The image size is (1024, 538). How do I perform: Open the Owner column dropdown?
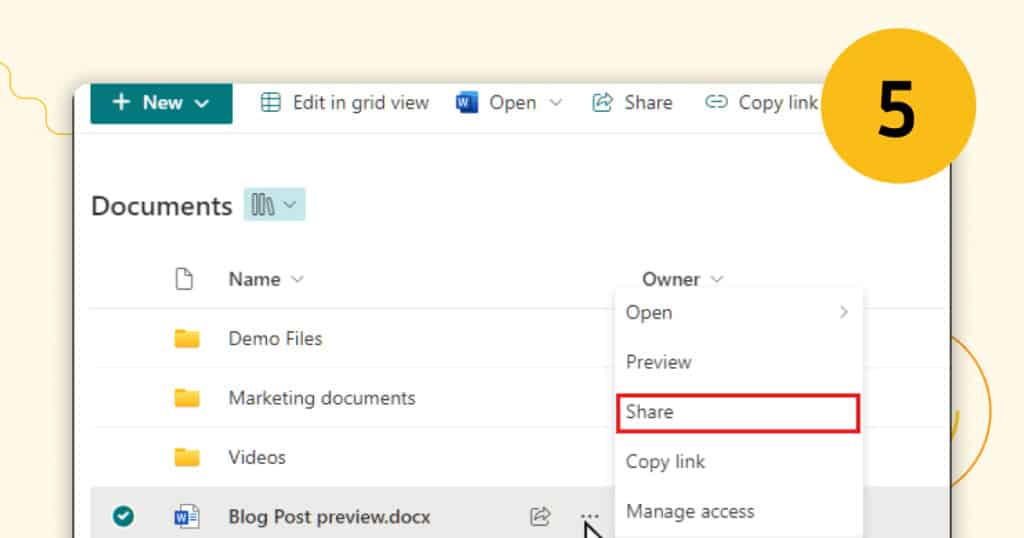(716, 280)
